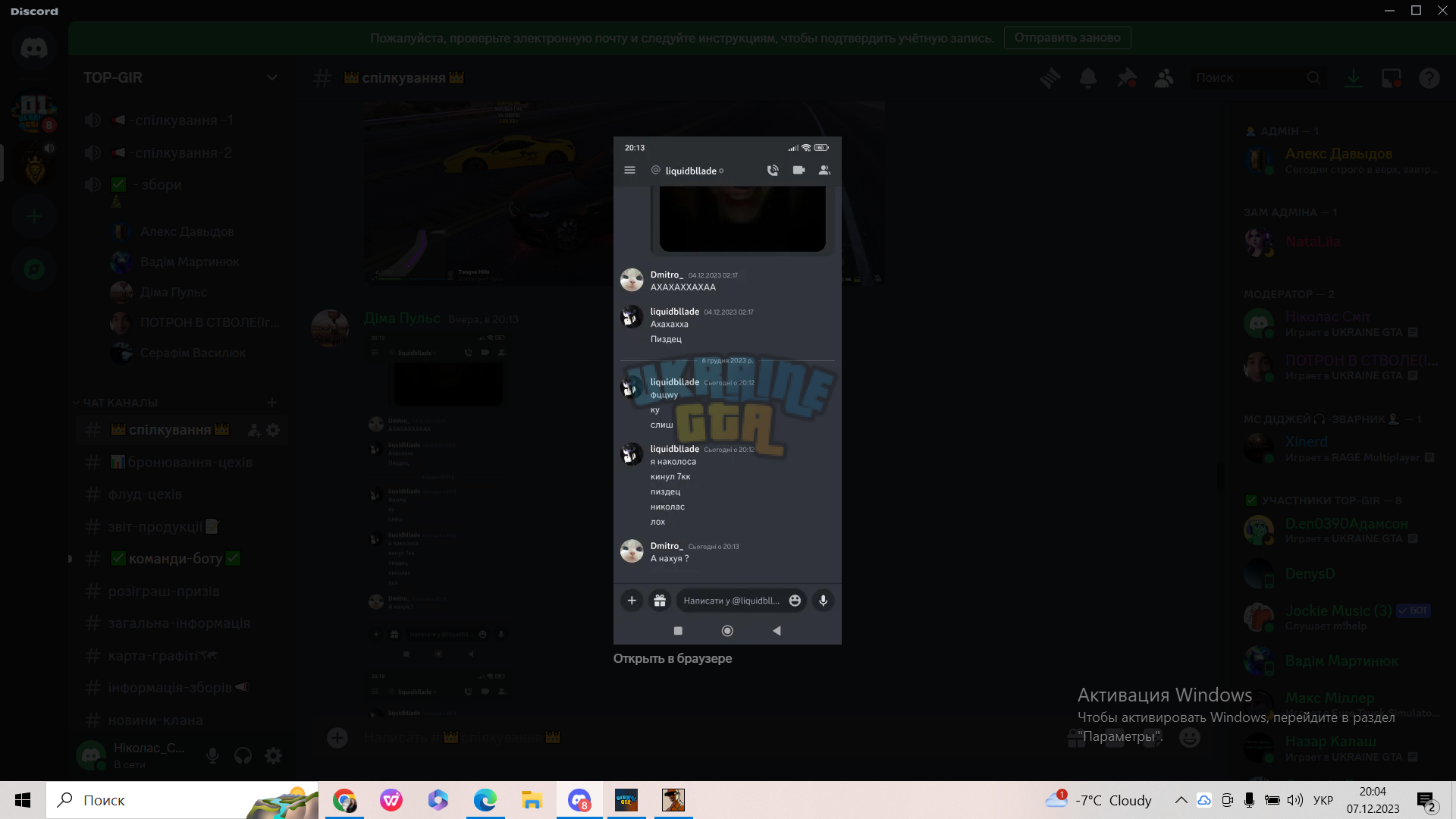Show hidden system tray icons
Screen dimensions: 1456x819
[x=1181, y=800]
